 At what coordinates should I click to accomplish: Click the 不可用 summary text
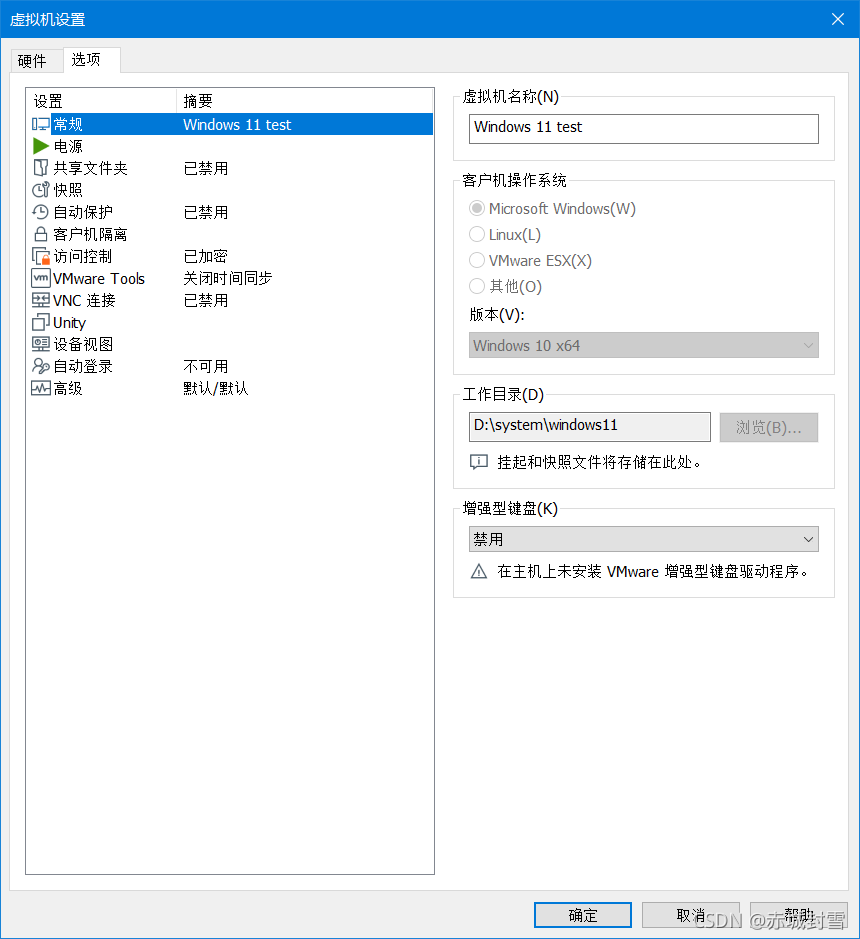205,366
